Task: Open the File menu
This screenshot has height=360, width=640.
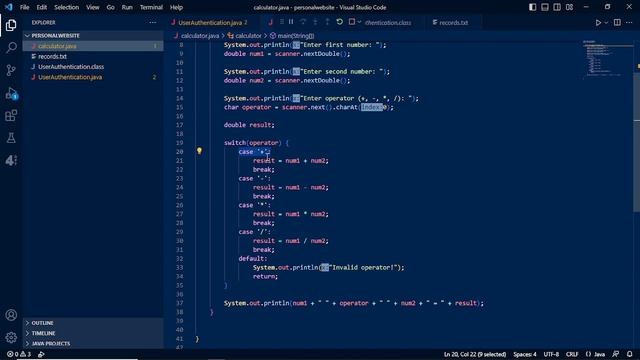Action: [24, 7]
